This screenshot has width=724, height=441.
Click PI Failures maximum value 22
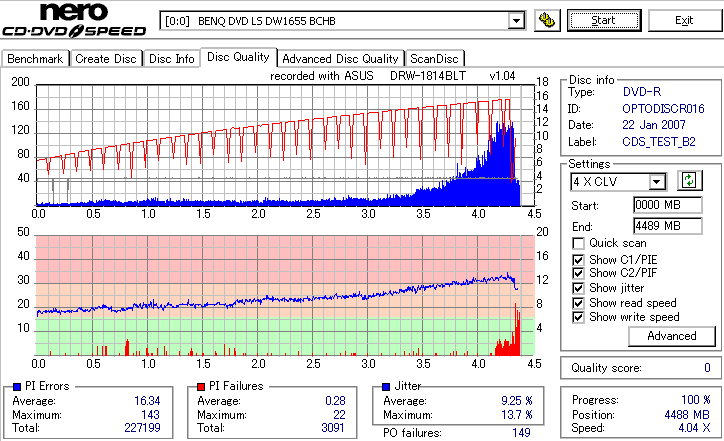[x=339, y=415]
